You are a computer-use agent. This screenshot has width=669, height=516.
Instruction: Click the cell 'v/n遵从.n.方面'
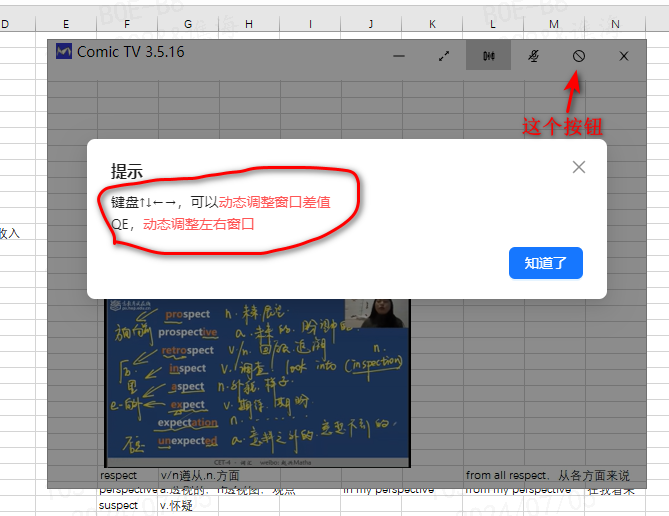[x=200, y=475]
